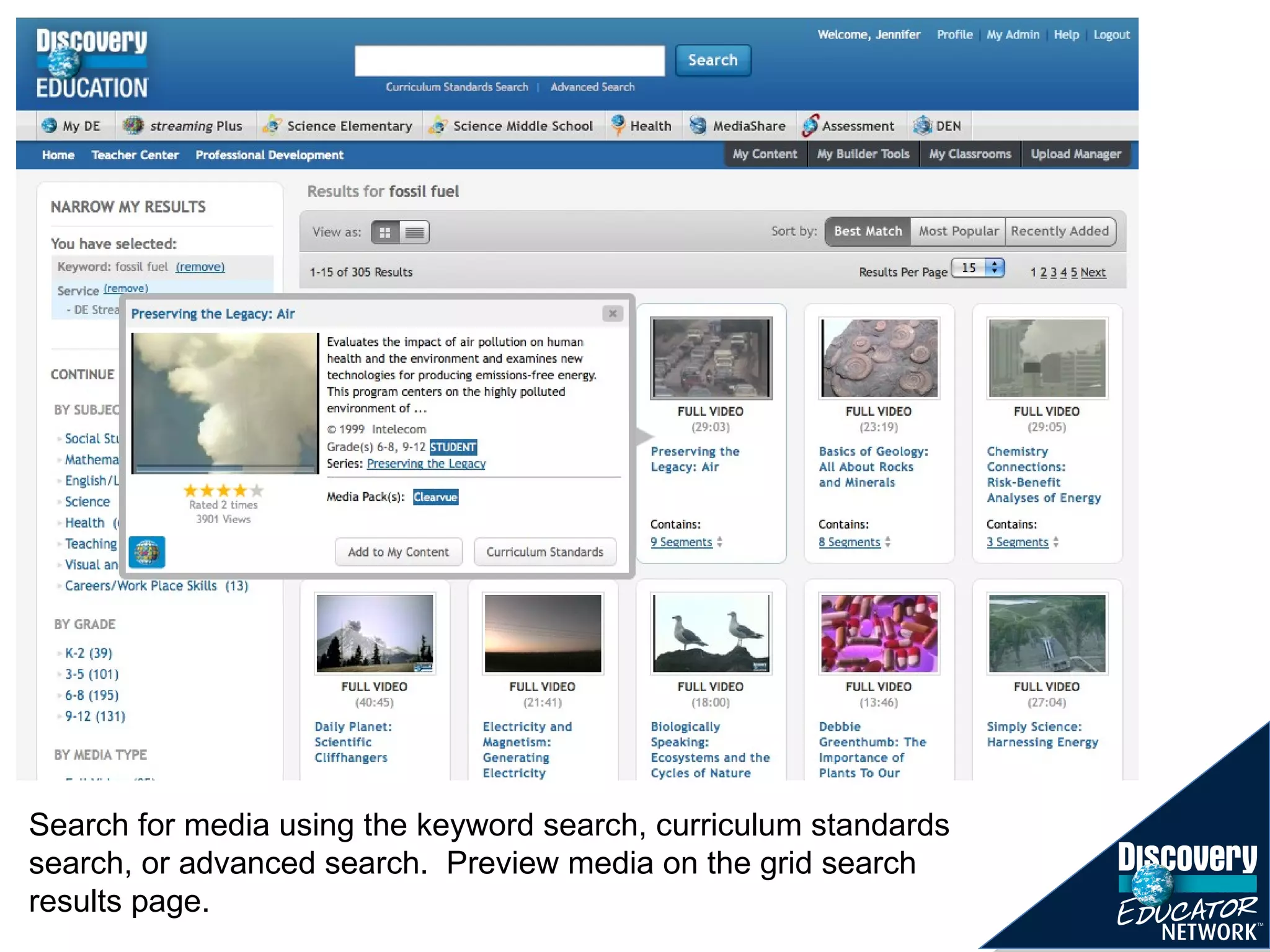Screen dimensions: 1270x952
Task: Open Biologically Speaking seagull thumbnail
Action: point(711,633)
